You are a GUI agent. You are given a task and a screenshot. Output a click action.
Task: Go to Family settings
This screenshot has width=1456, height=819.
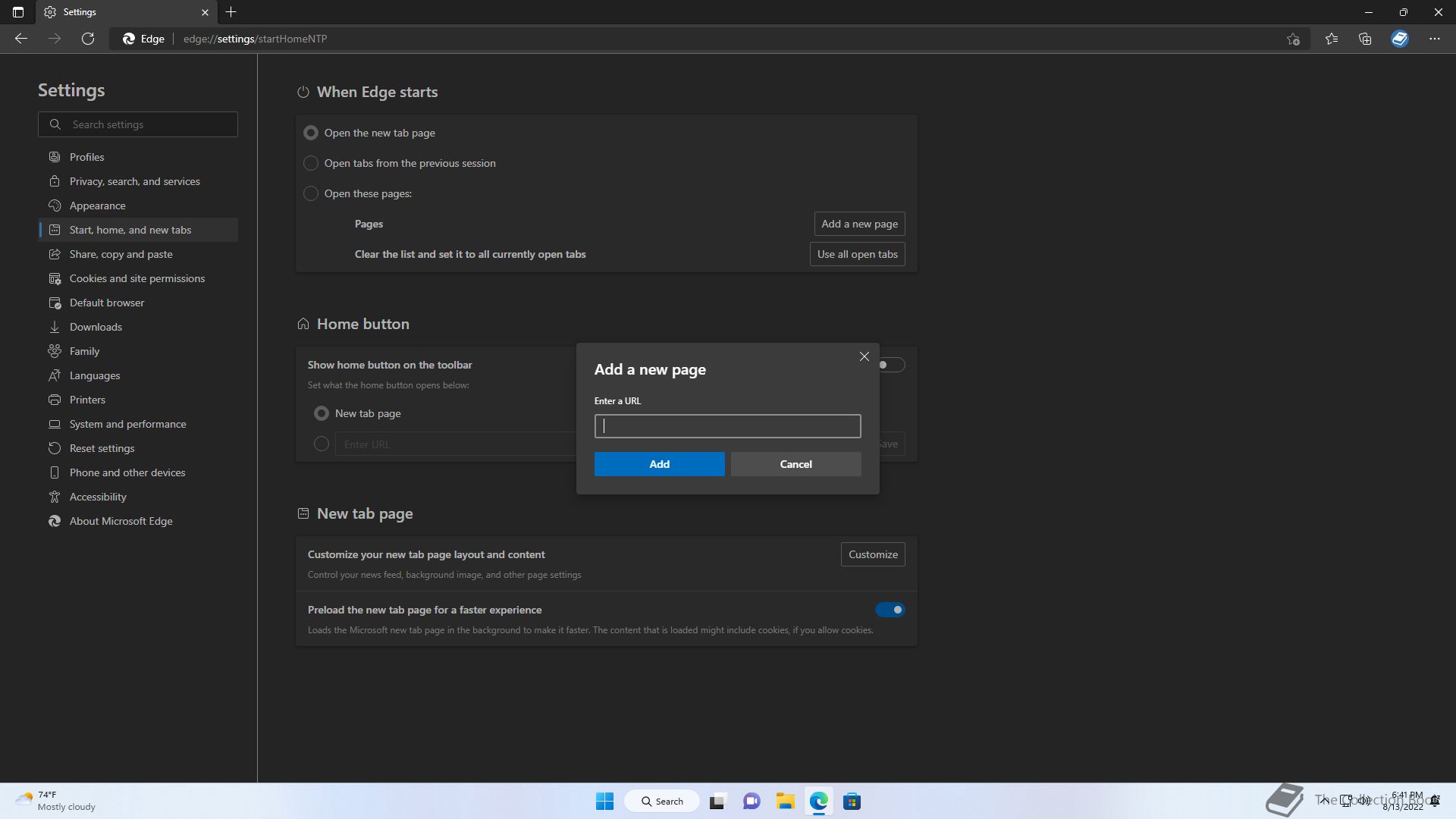click(138, 351)
